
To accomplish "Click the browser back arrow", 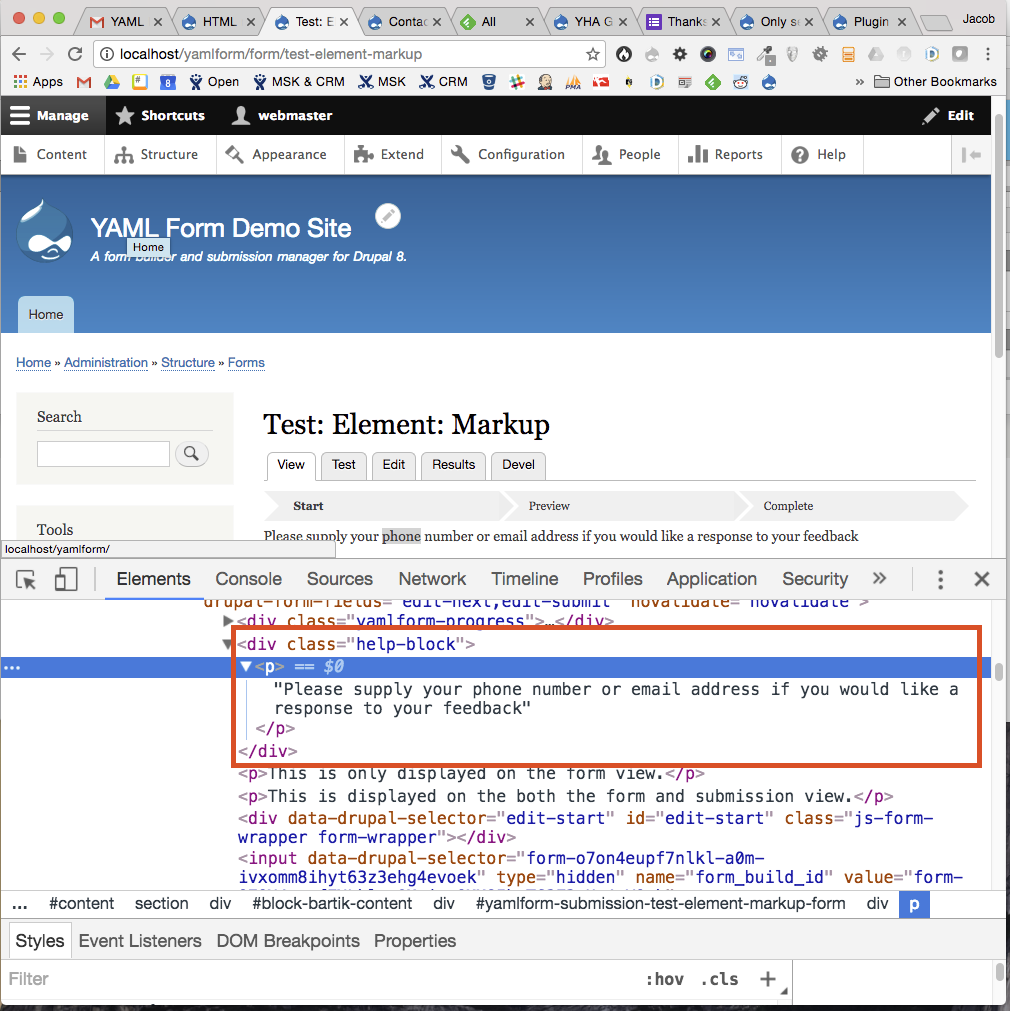I will tap(19, 54).
